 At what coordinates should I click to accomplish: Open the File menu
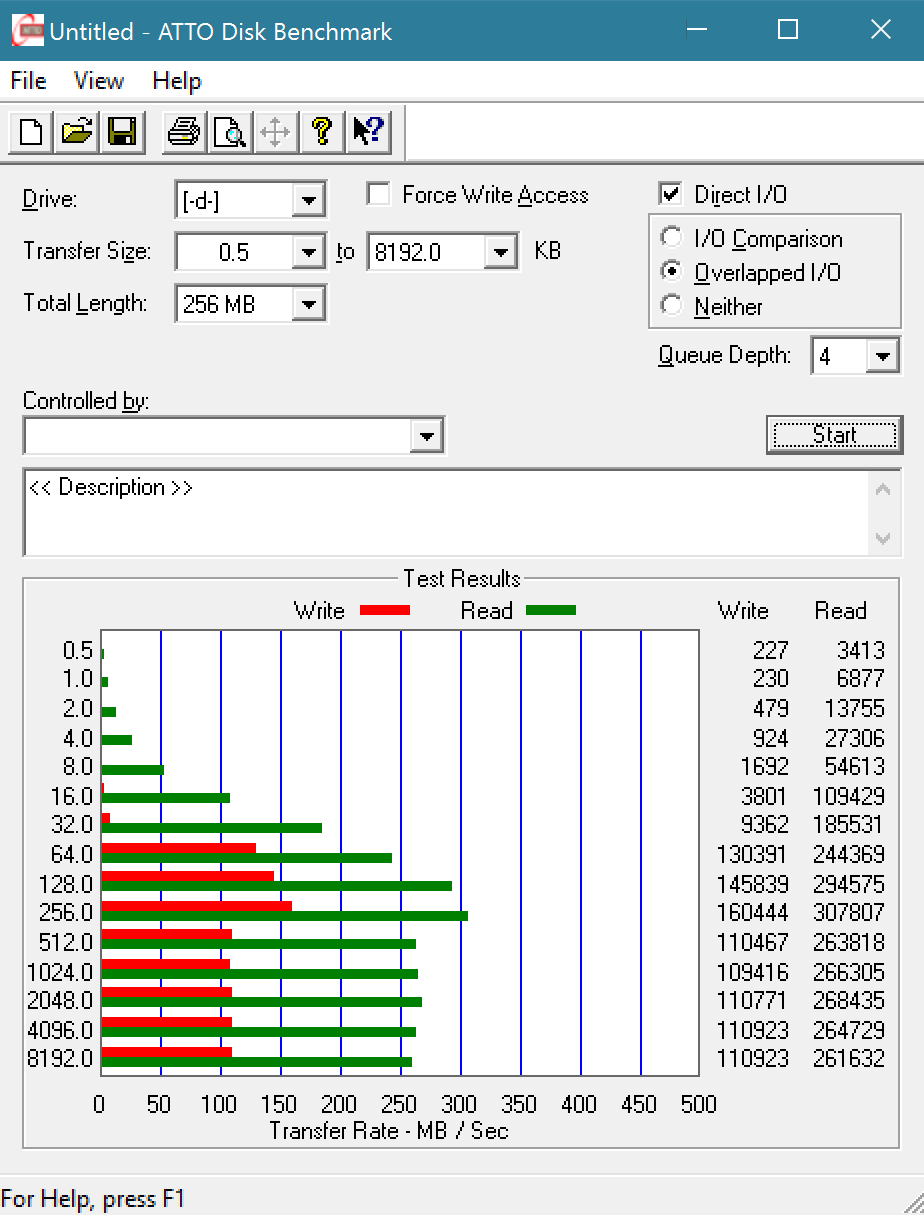29,81
